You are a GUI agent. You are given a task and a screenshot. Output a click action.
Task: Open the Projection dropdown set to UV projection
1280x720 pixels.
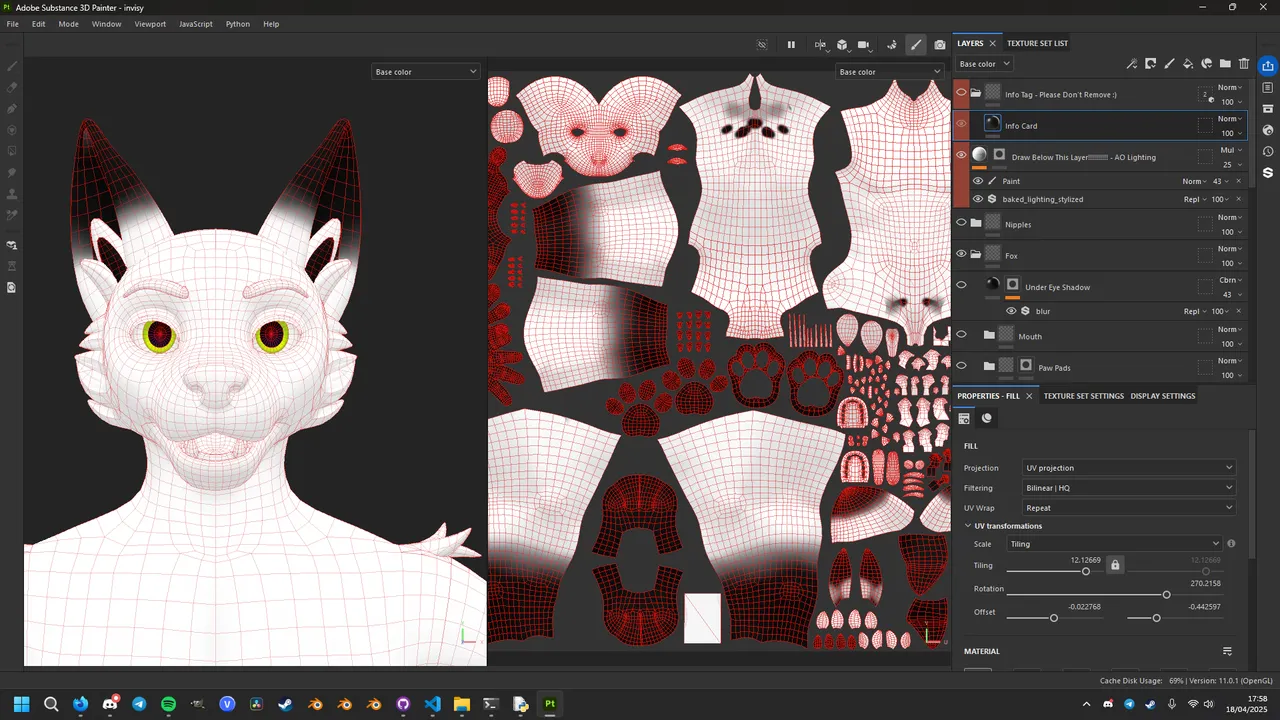click(1129, 468)
